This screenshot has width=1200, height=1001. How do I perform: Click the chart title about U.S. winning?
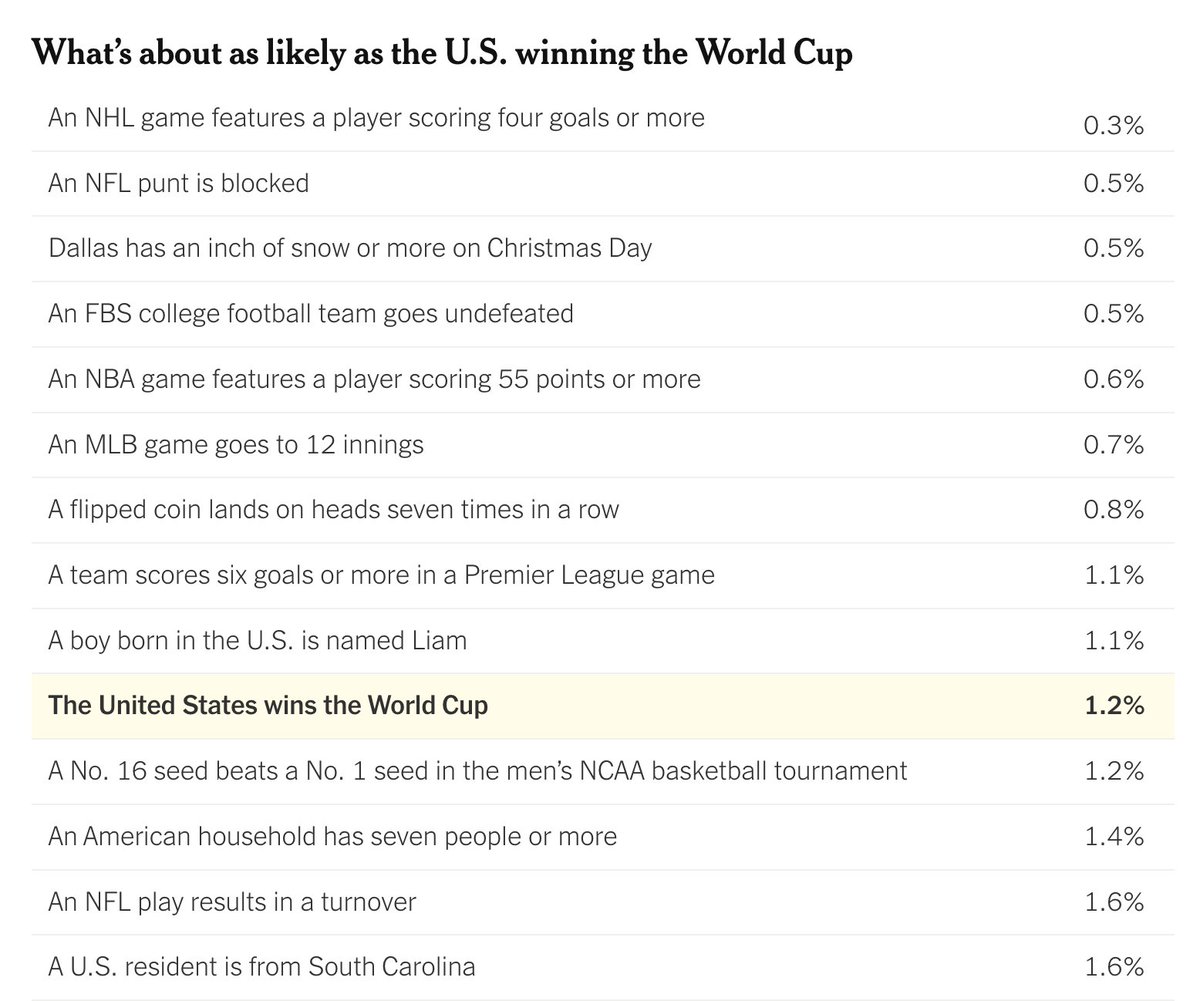[442, 52]
